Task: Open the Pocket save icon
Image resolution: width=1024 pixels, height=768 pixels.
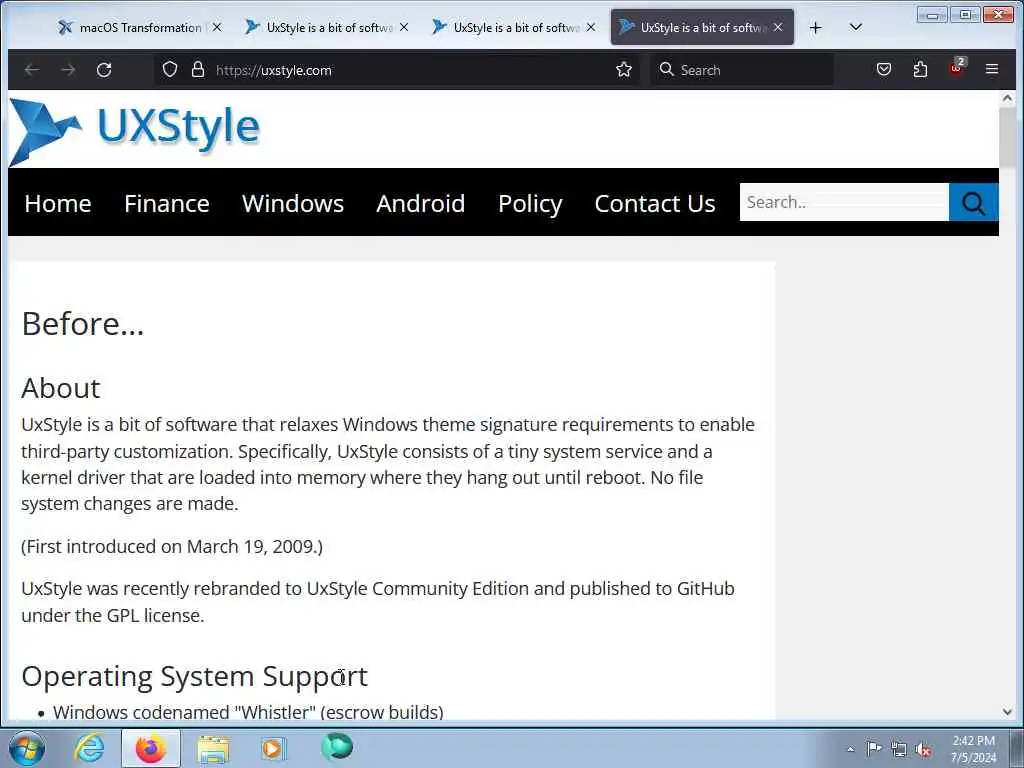Action: pos(884,69)
